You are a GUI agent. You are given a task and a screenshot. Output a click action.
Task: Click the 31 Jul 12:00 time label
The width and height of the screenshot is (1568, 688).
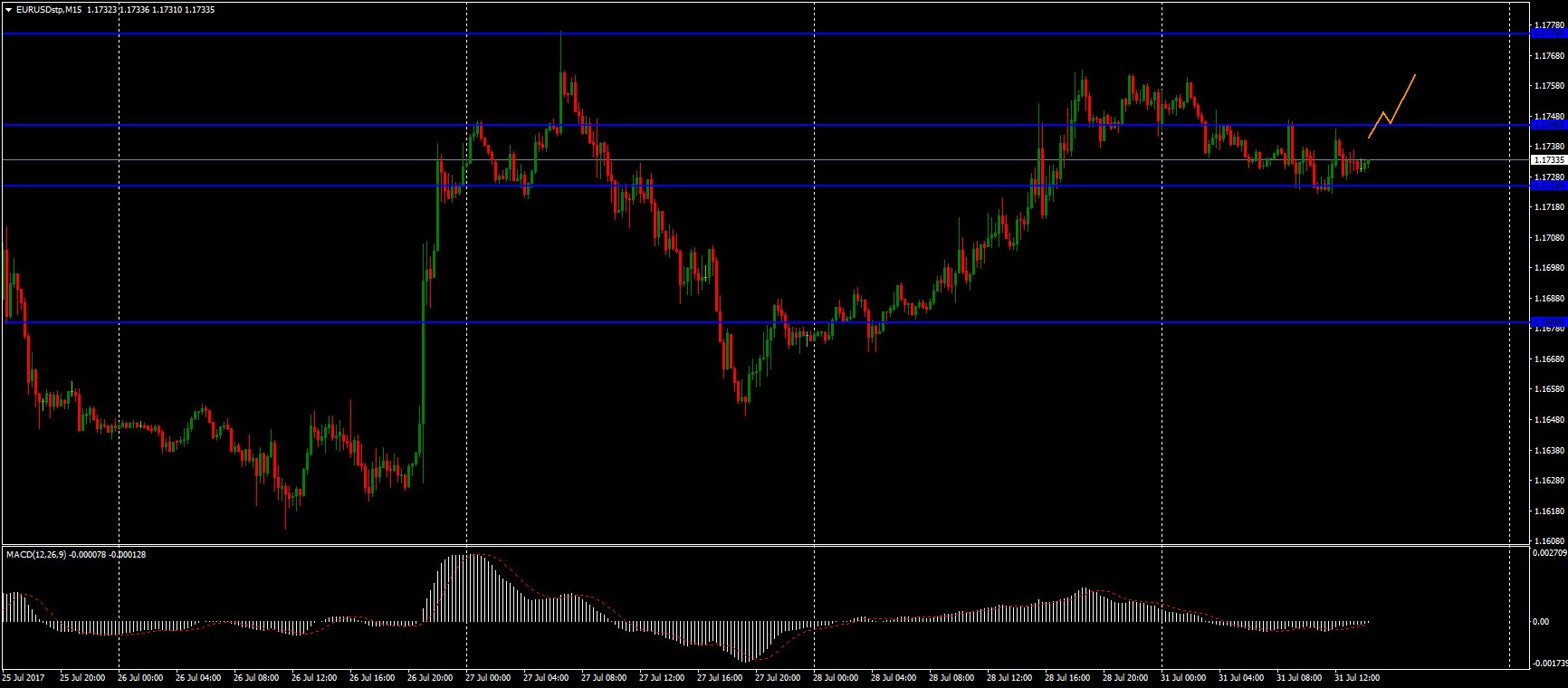(1356, 677)
